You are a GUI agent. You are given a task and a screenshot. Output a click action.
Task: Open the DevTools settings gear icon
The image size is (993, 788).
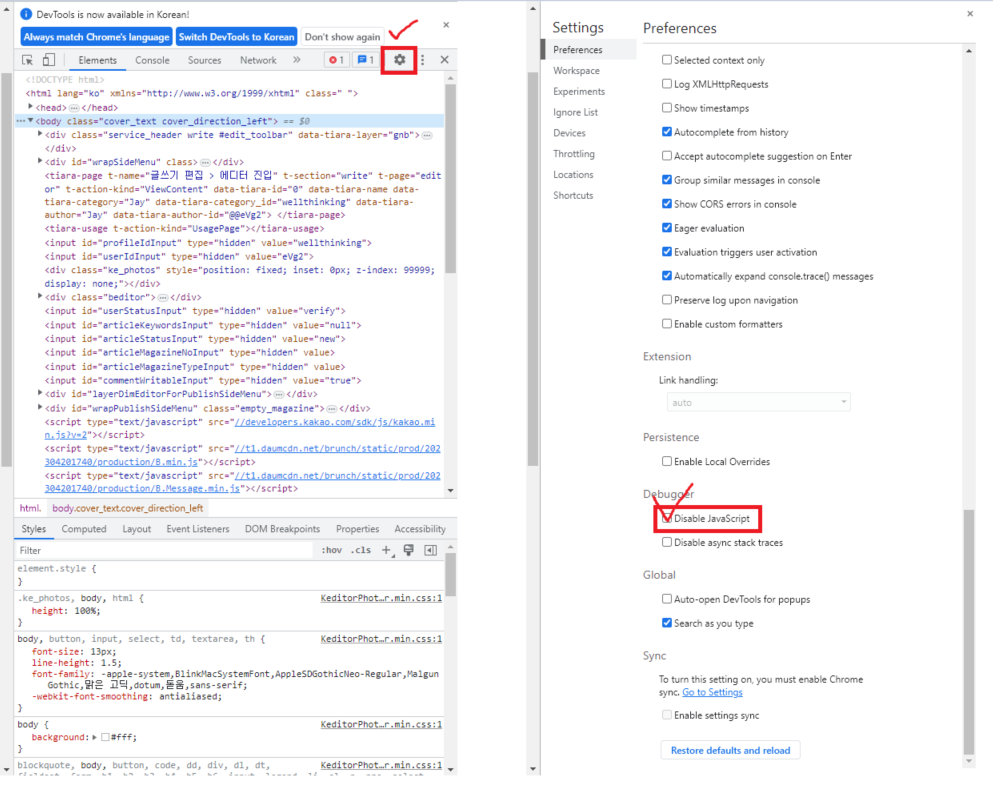pyautogui.click(x=399, y=60)
